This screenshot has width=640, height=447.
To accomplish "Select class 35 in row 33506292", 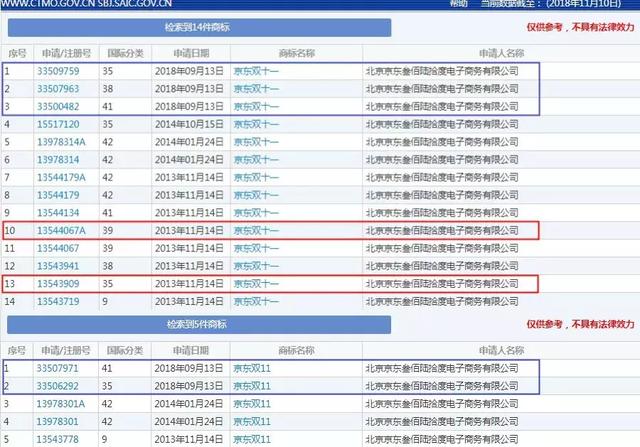I will pyautogui.click(x=107, y=386).
